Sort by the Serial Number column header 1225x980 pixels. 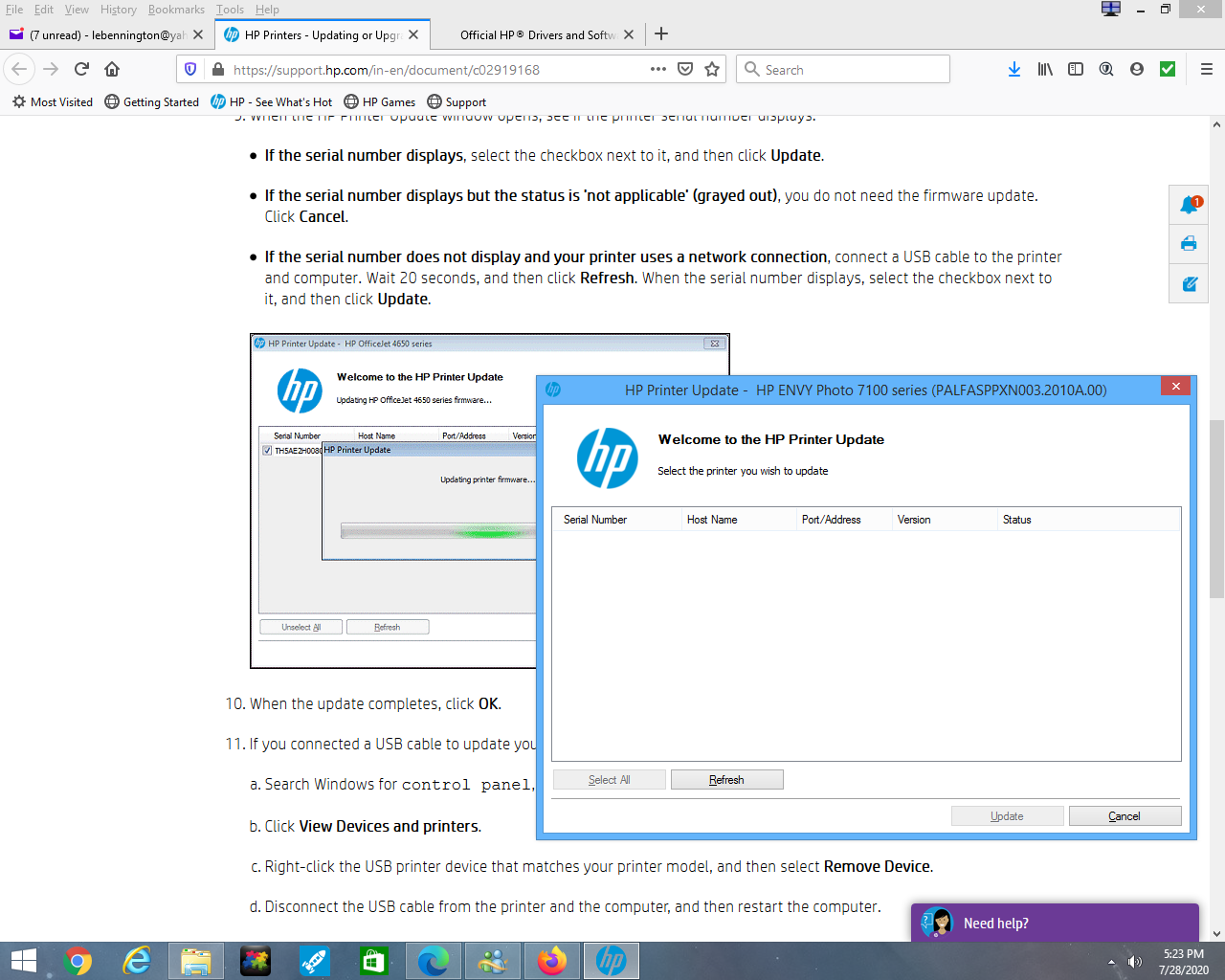coord(615,520)
